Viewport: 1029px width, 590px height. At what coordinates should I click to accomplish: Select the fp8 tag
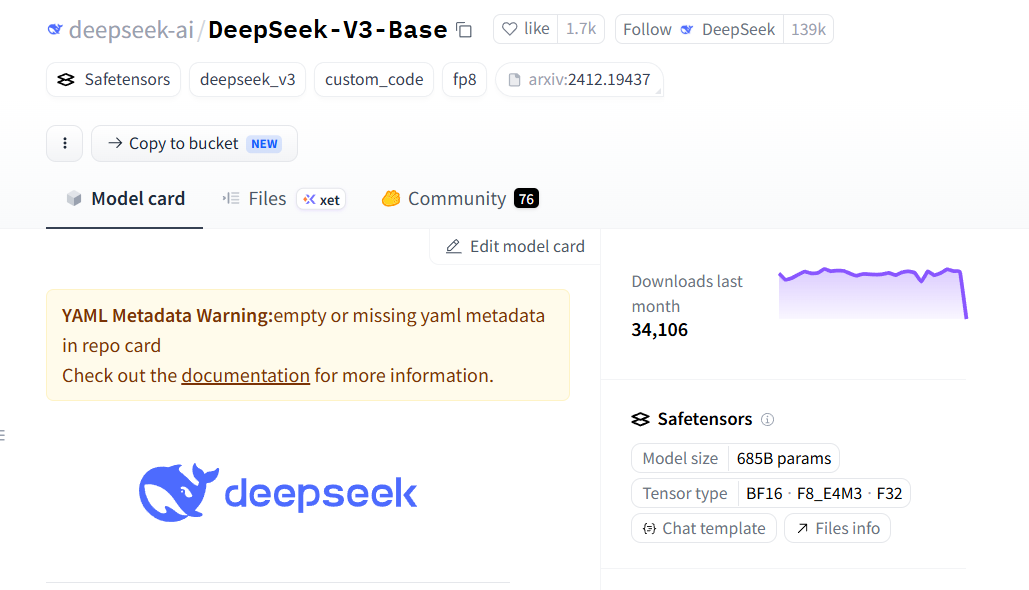(465, 79)
